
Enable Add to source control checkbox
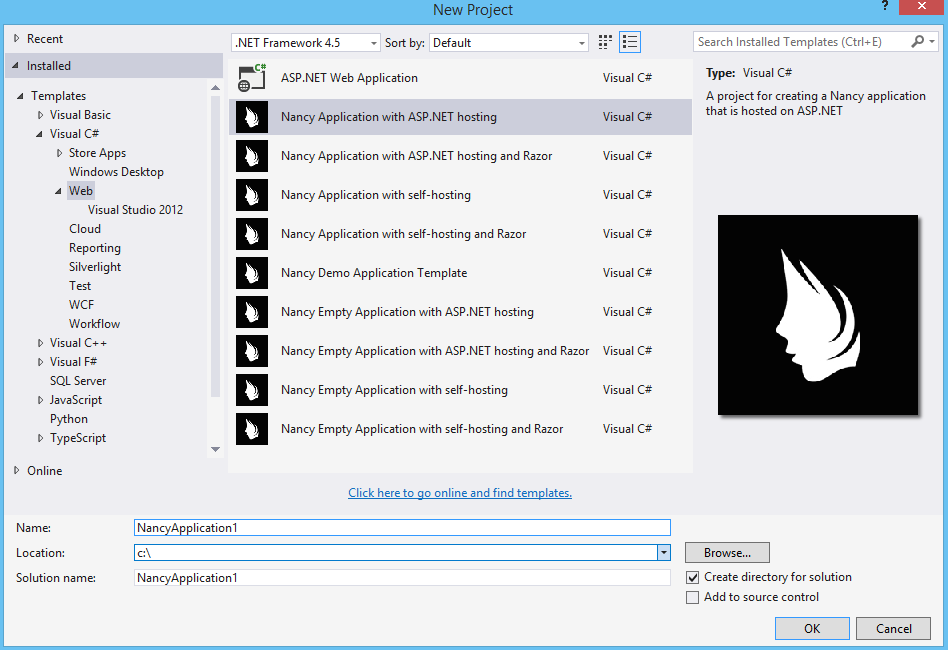692,597
